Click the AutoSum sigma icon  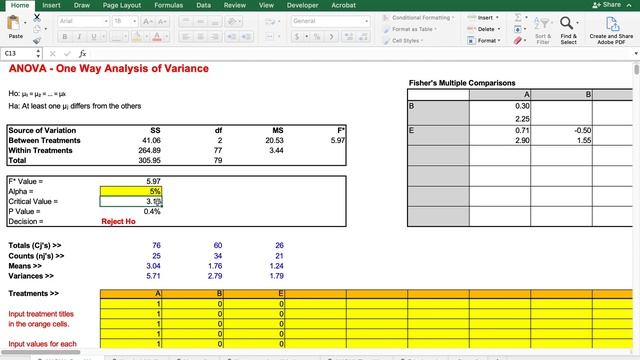click(518, 18)
